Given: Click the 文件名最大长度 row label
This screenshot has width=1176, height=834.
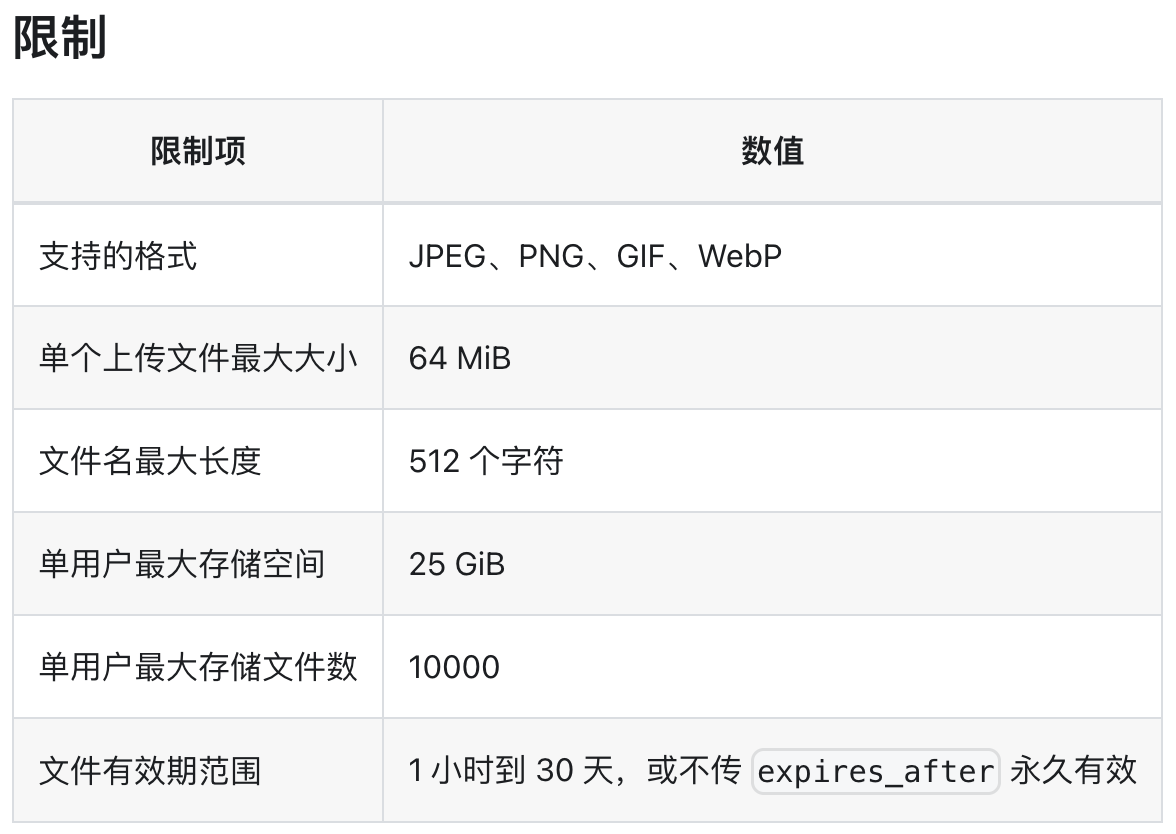Looking at the screenshot, I should tap(150, 460).
